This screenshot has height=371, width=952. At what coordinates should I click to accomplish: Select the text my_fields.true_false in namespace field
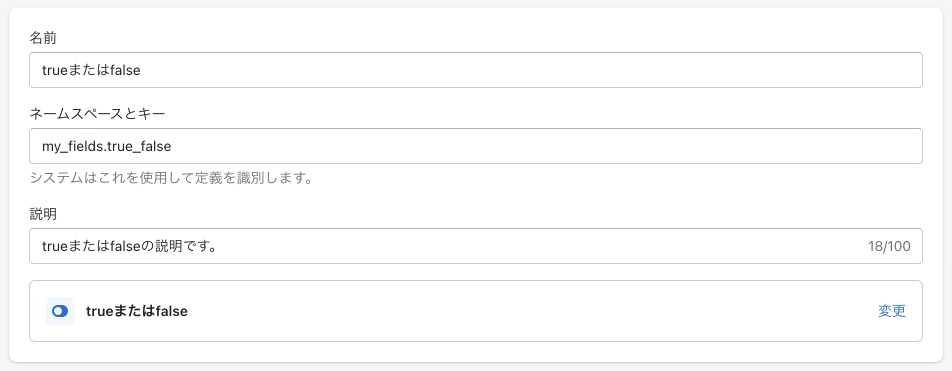click(x=106, y=146)
